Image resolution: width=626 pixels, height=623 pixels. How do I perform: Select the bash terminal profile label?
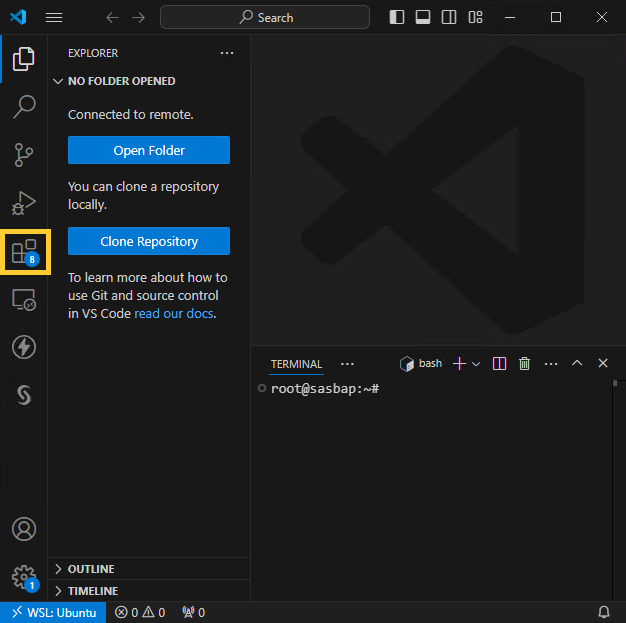[x=421, y=363]
